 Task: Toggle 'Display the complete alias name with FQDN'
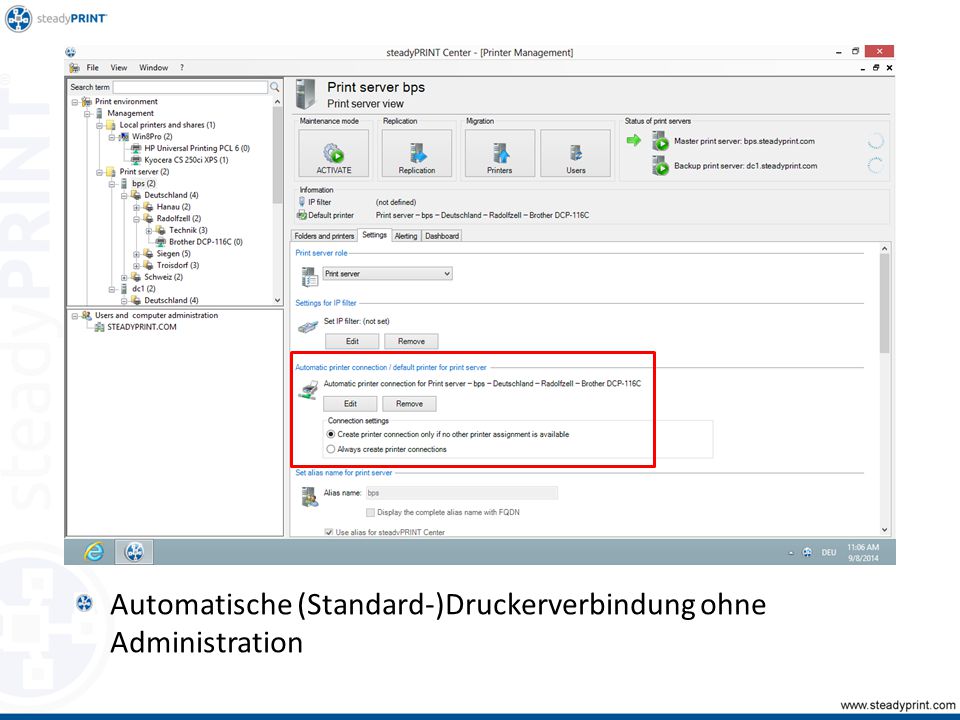coord(370,512)
